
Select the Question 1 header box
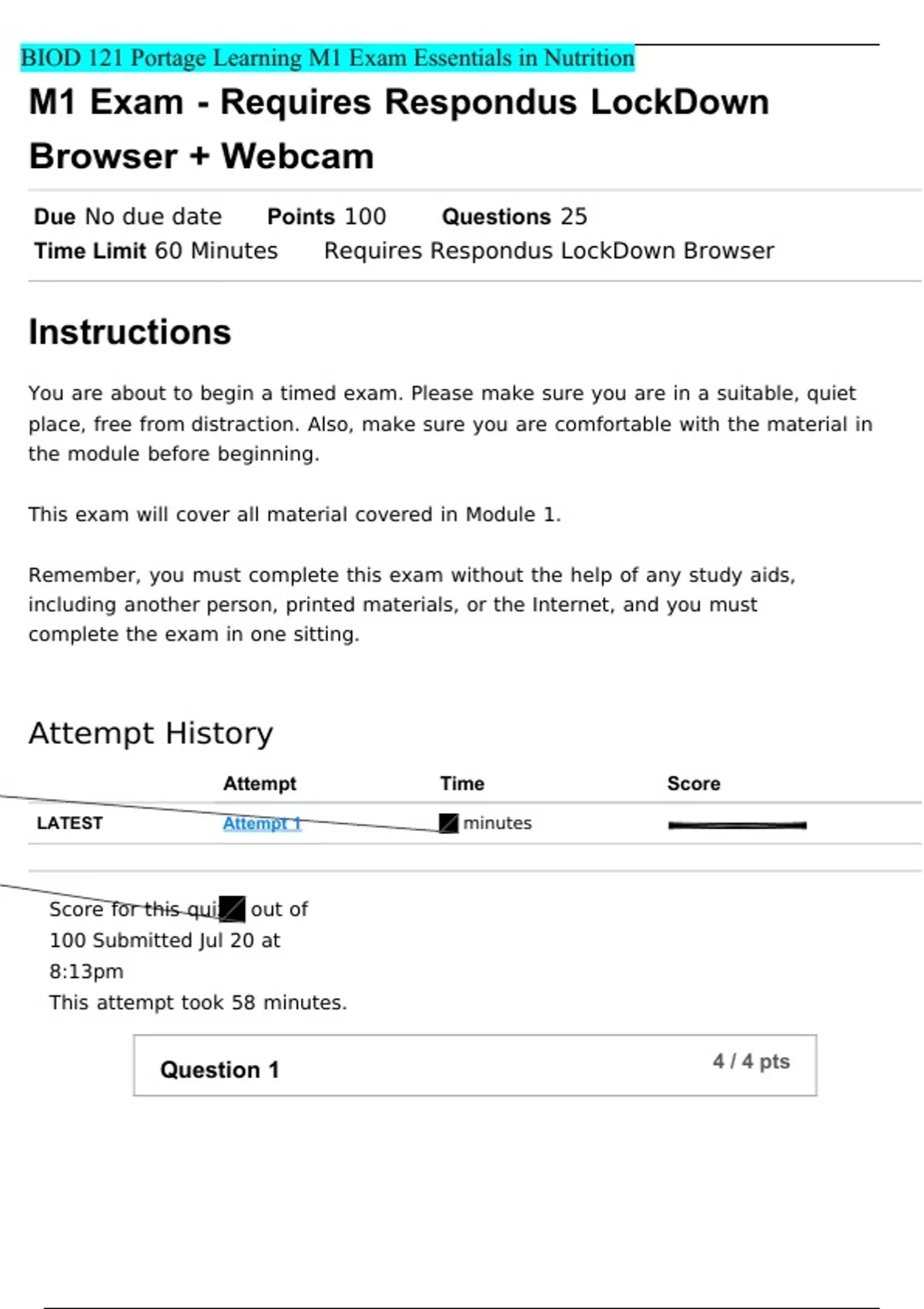point(474,1066)
